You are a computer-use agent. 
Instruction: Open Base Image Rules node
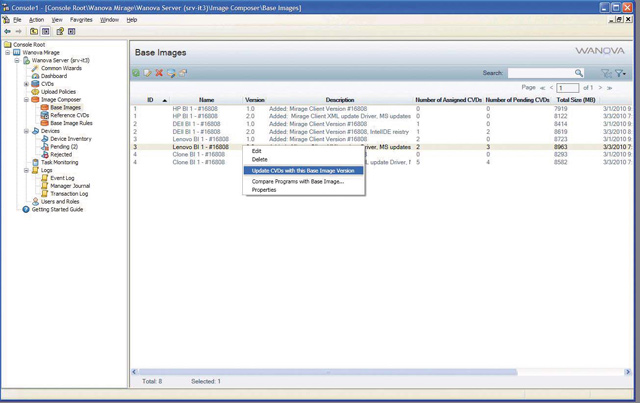pyautogui.click(x=71, y=123)
